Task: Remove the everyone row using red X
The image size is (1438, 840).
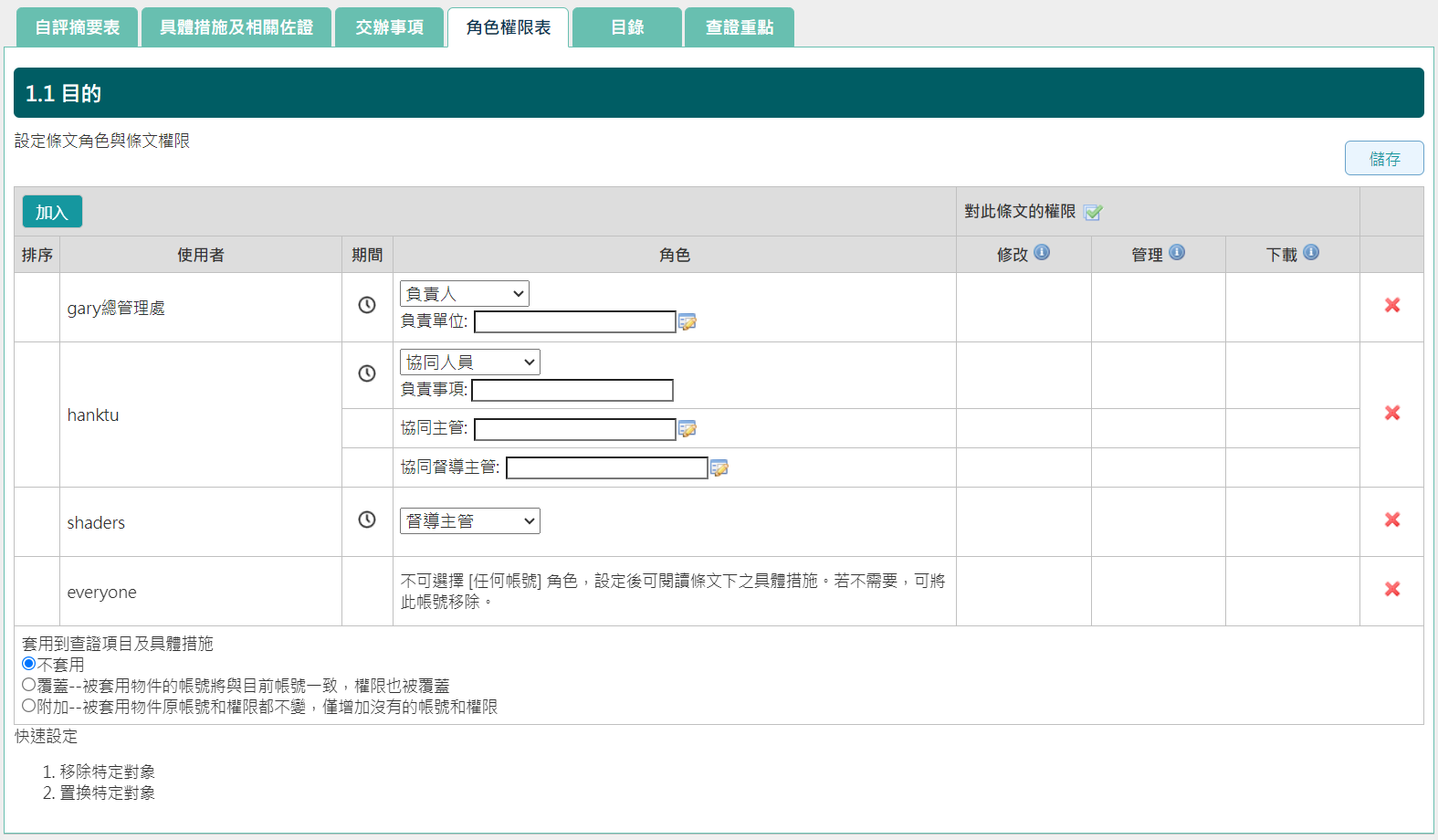Action: point(1391,589)
